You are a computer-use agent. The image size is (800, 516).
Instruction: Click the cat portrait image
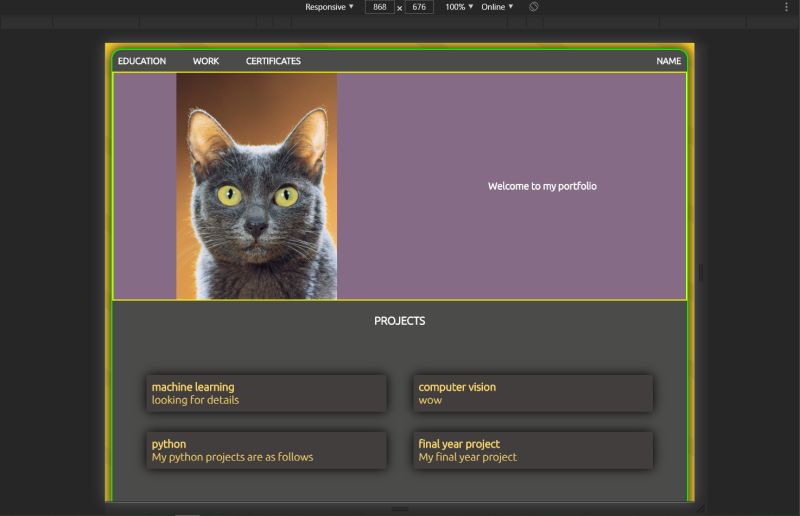pos(257,186)
